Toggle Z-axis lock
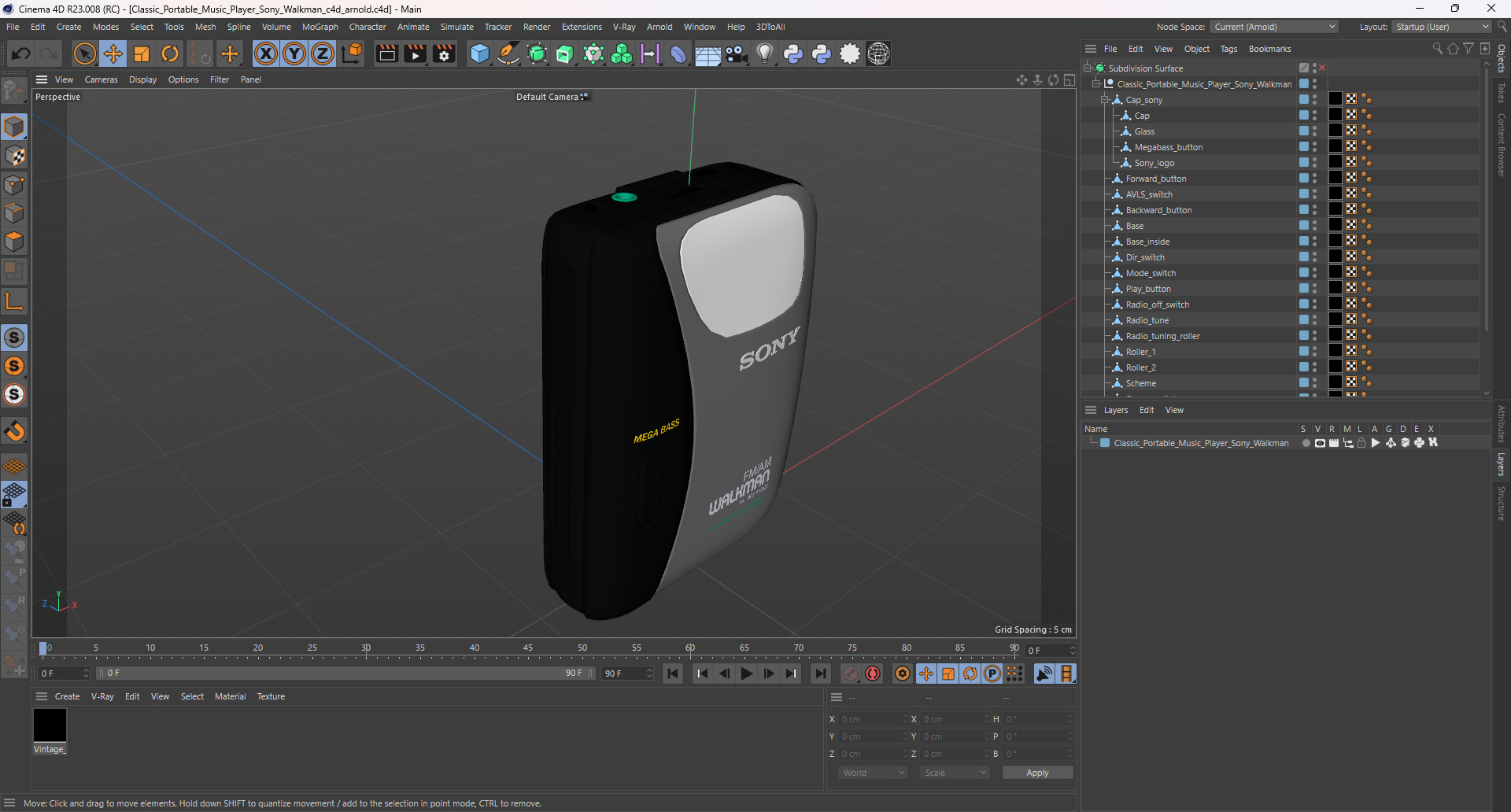 (x=323, y=54)
